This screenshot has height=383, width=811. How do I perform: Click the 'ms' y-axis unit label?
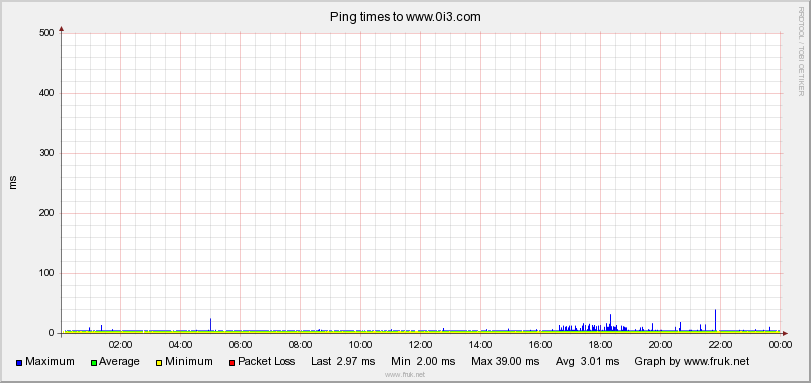(13, 183)
